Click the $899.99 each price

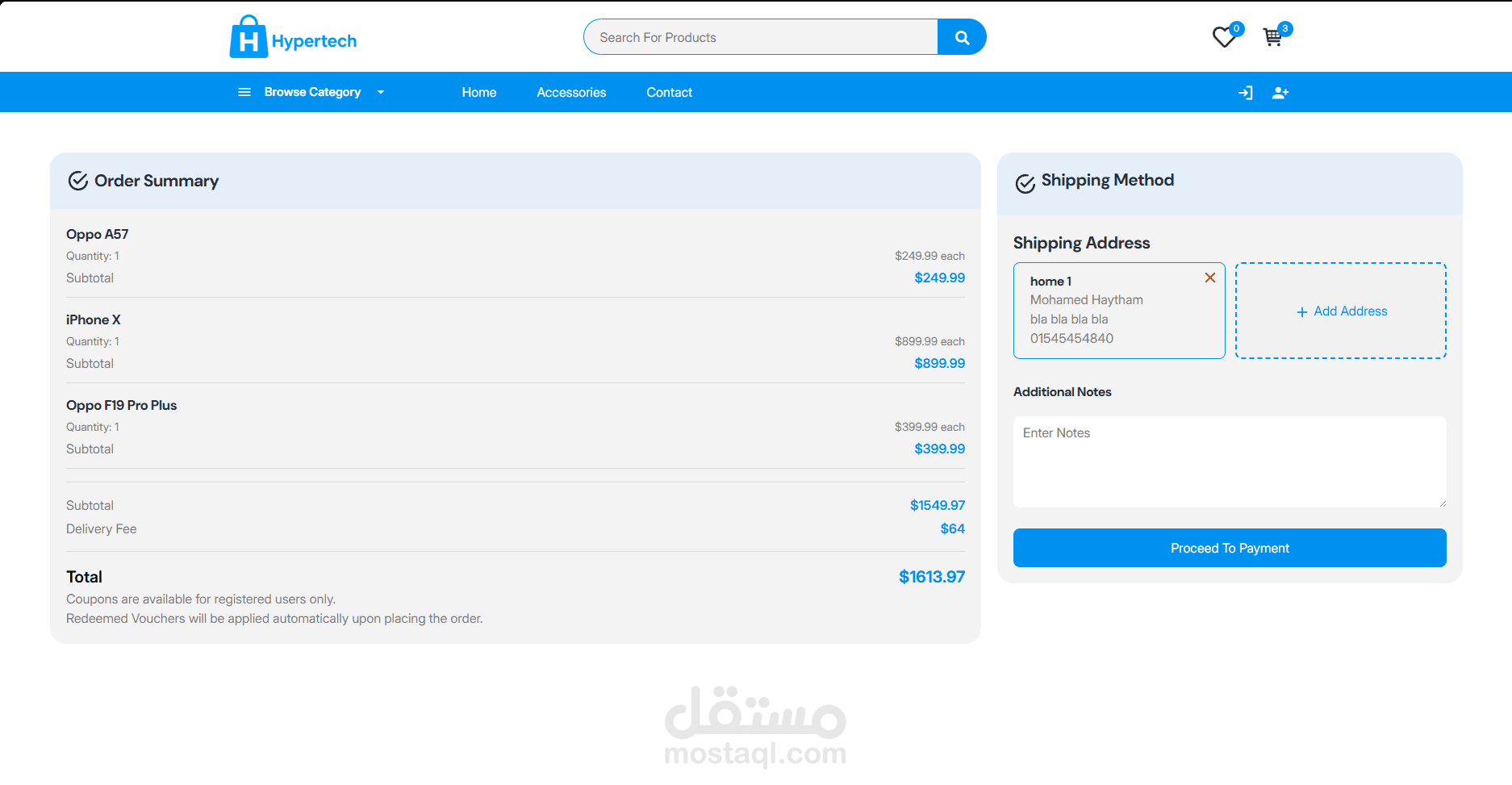point(929,341)
